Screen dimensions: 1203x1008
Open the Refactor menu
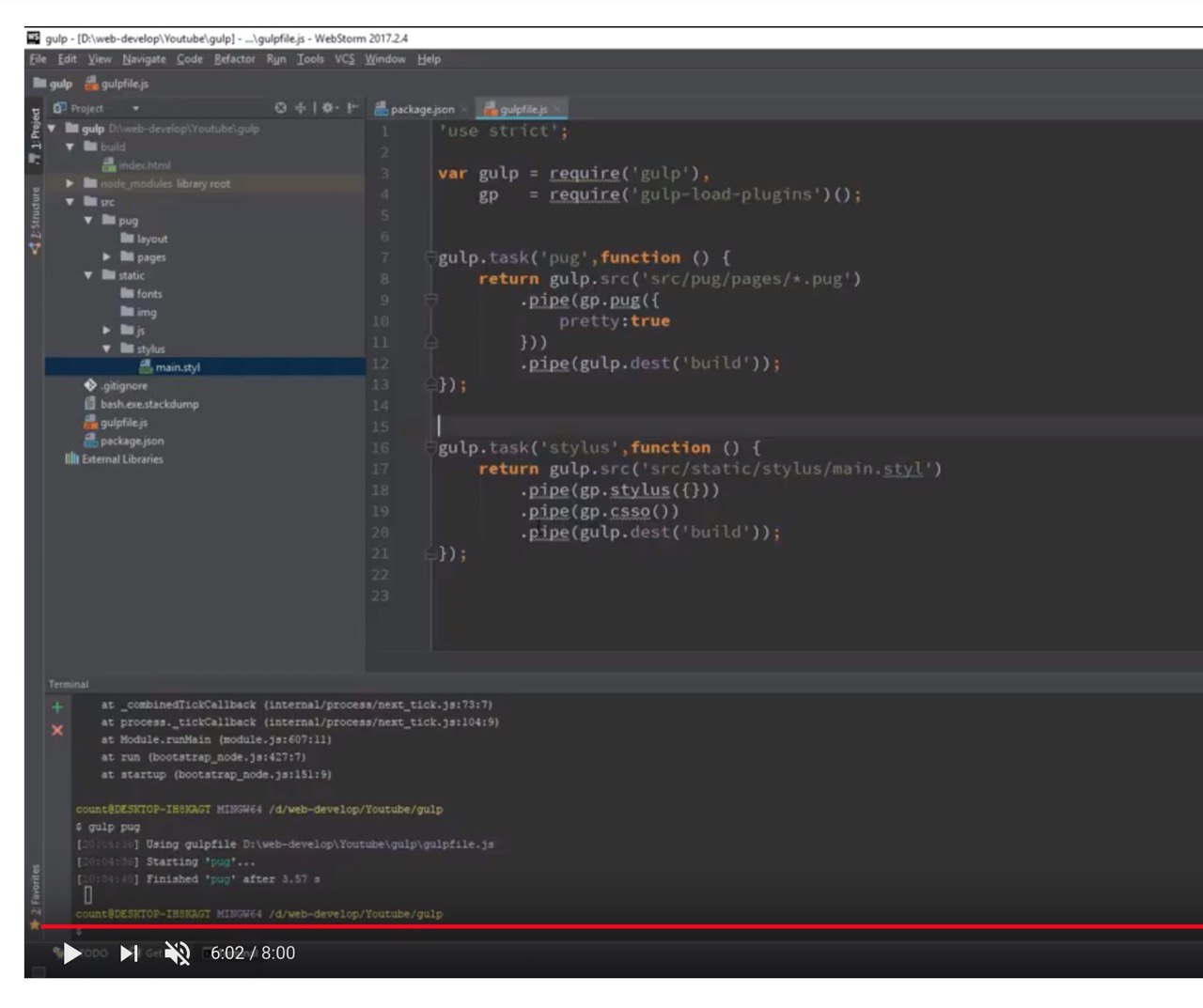234,59
